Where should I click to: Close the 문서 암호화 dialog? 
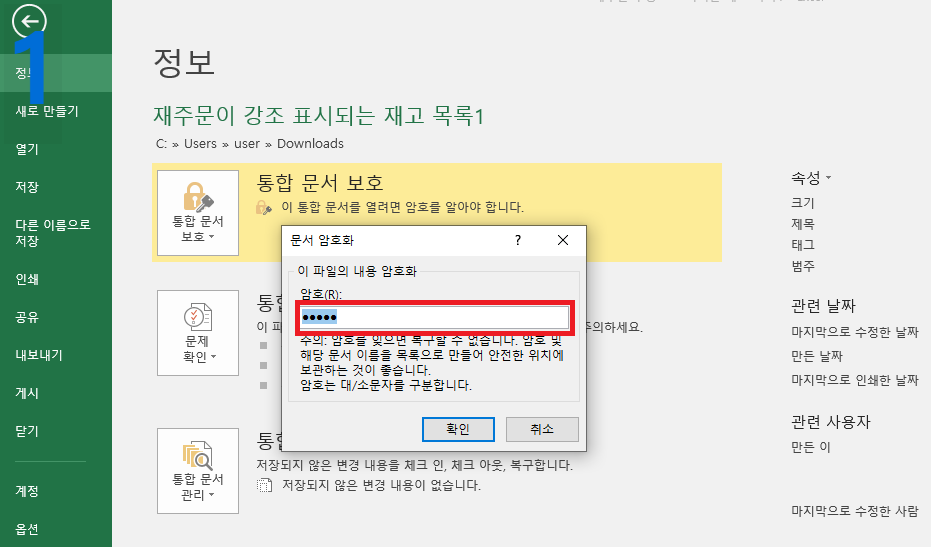pyautogui.click(x=563, y=240)
